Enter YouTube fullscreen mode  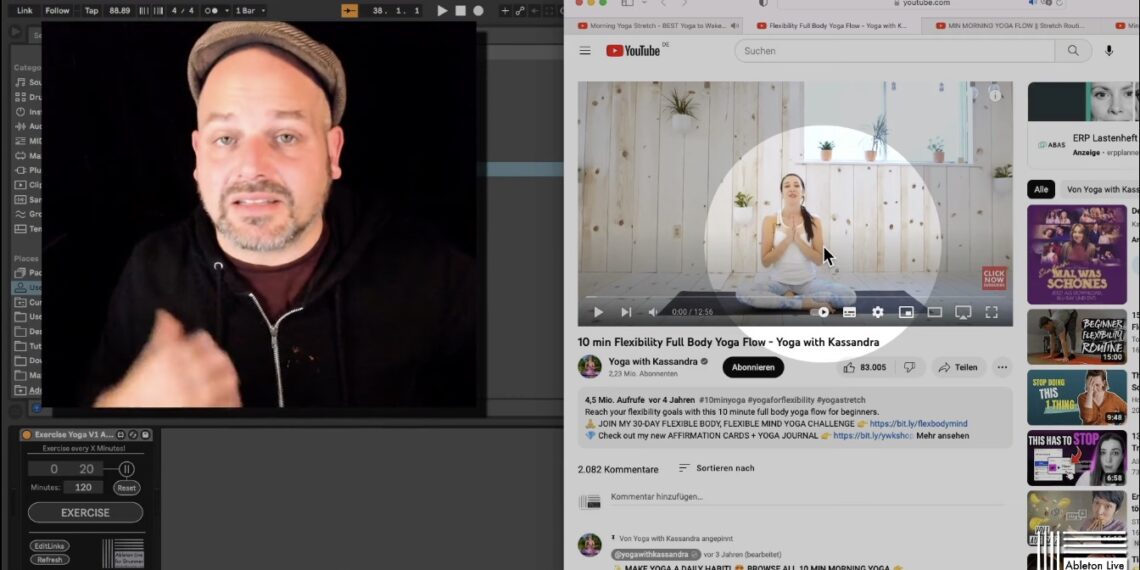tap(992, 312)
